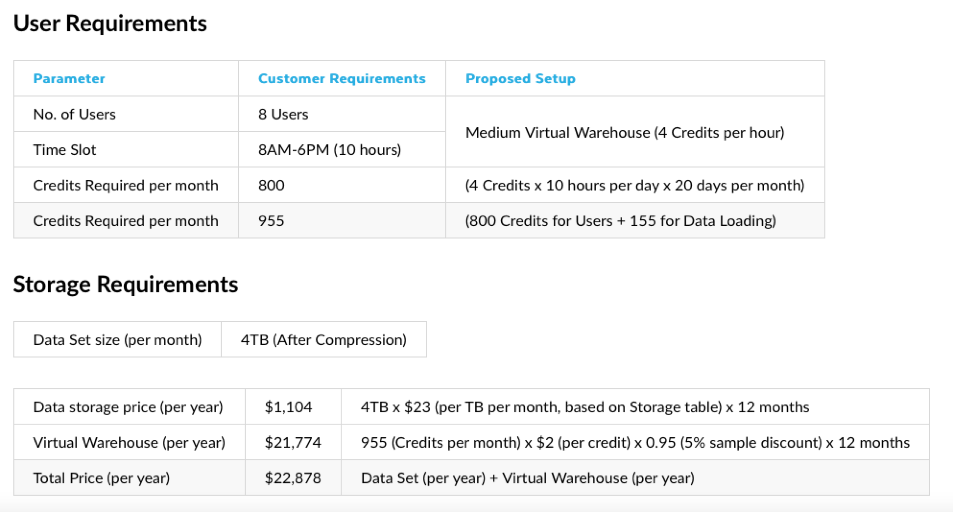Select the 5% sample discount formula cell
This screenshot has height=512, width=953.
pyautogui.click(x=635, y=442)
